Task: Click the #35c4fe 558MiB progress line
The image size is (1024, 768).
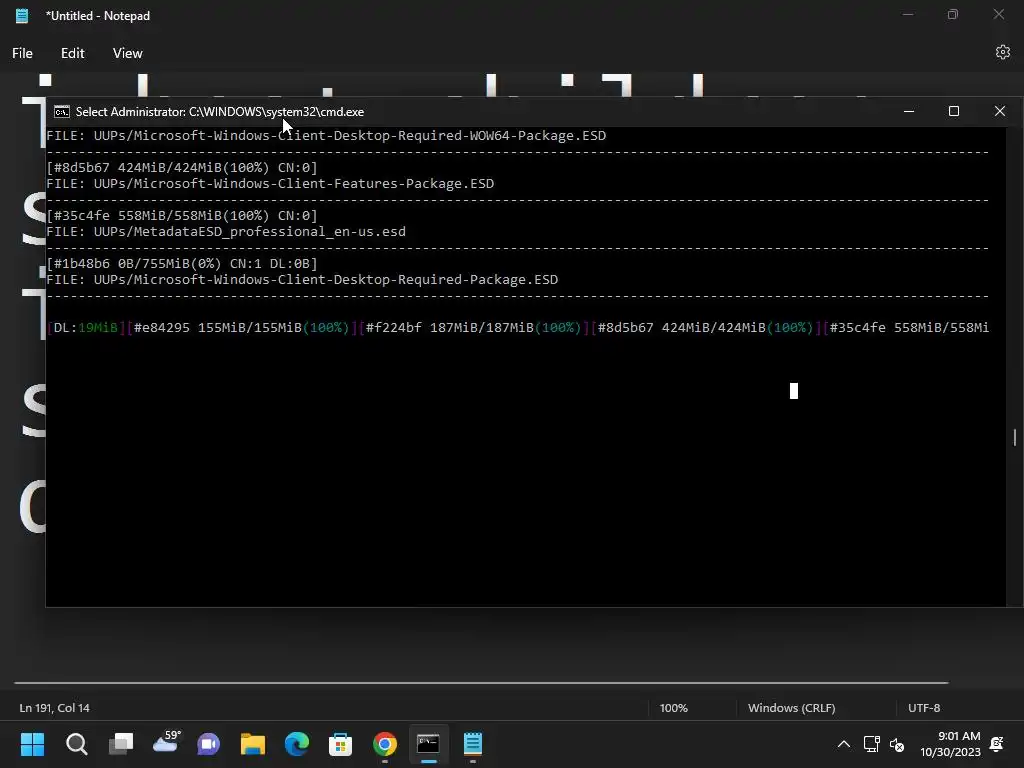Action: coord(182,216)
